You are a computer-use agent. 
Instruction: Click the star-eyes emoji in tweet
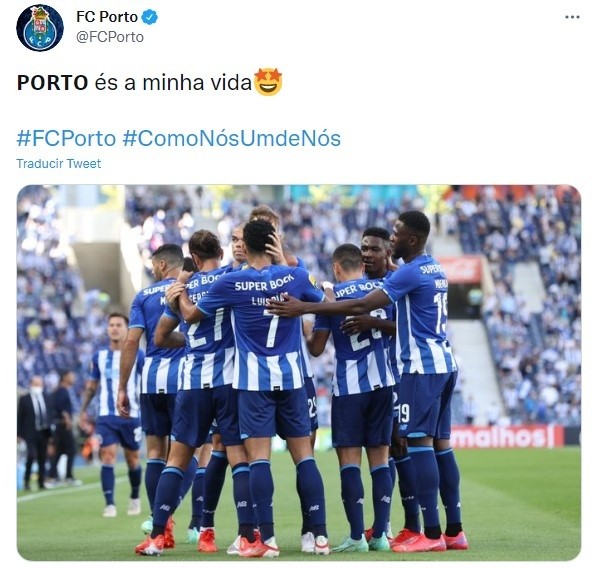[268, 82]
